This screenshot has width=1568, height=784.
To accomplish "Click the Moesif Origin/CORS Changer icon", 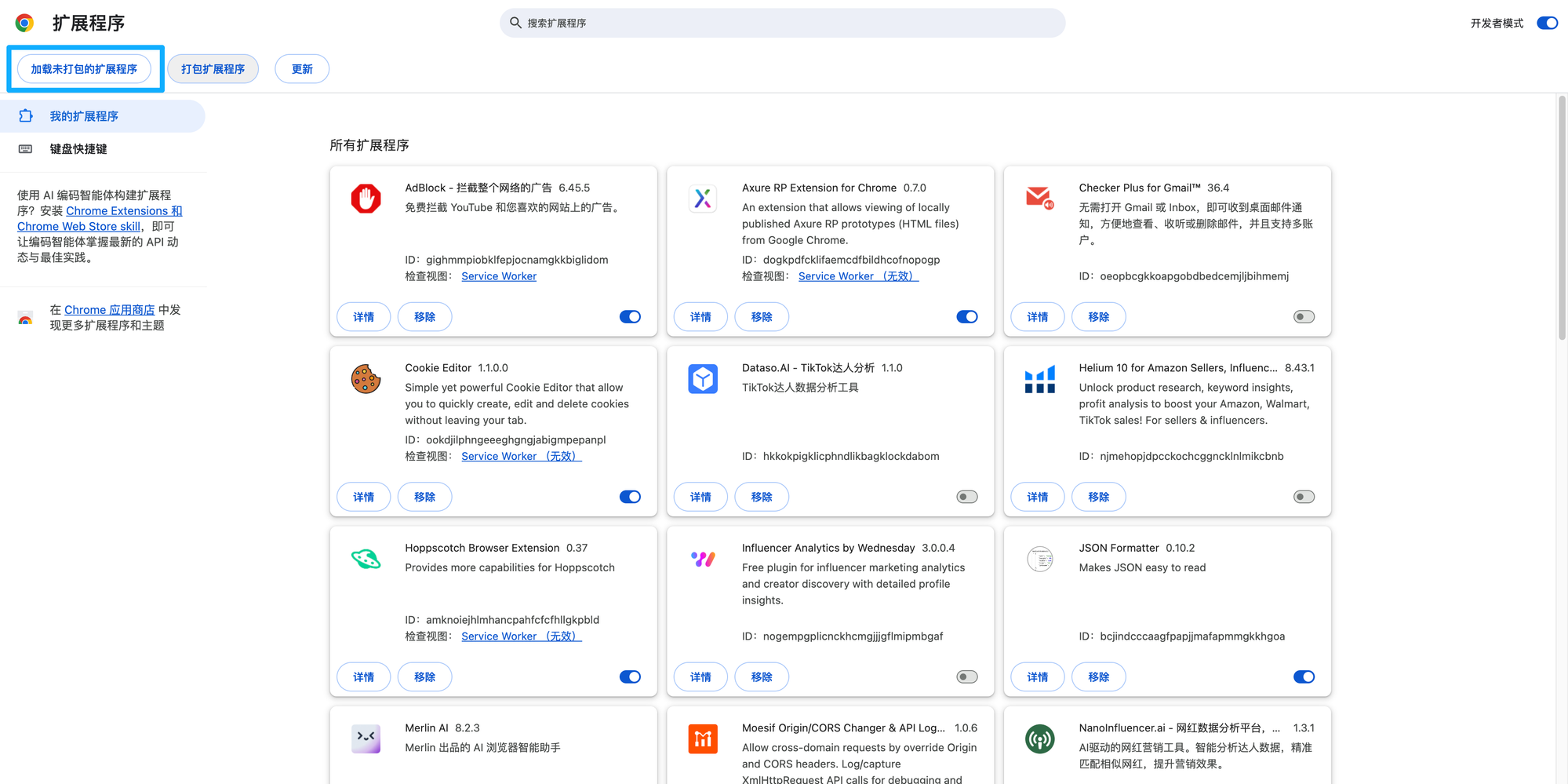I will point(703,738).
